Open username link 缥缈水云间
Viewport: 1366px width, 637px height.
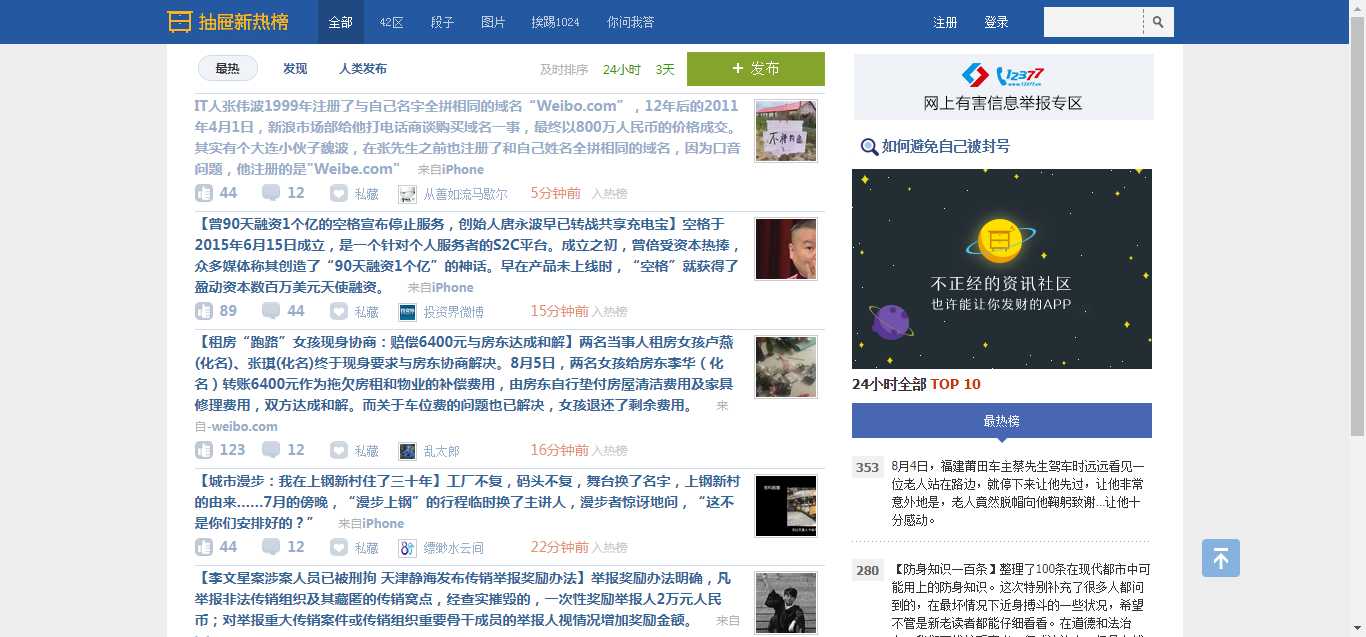(453, 548)
